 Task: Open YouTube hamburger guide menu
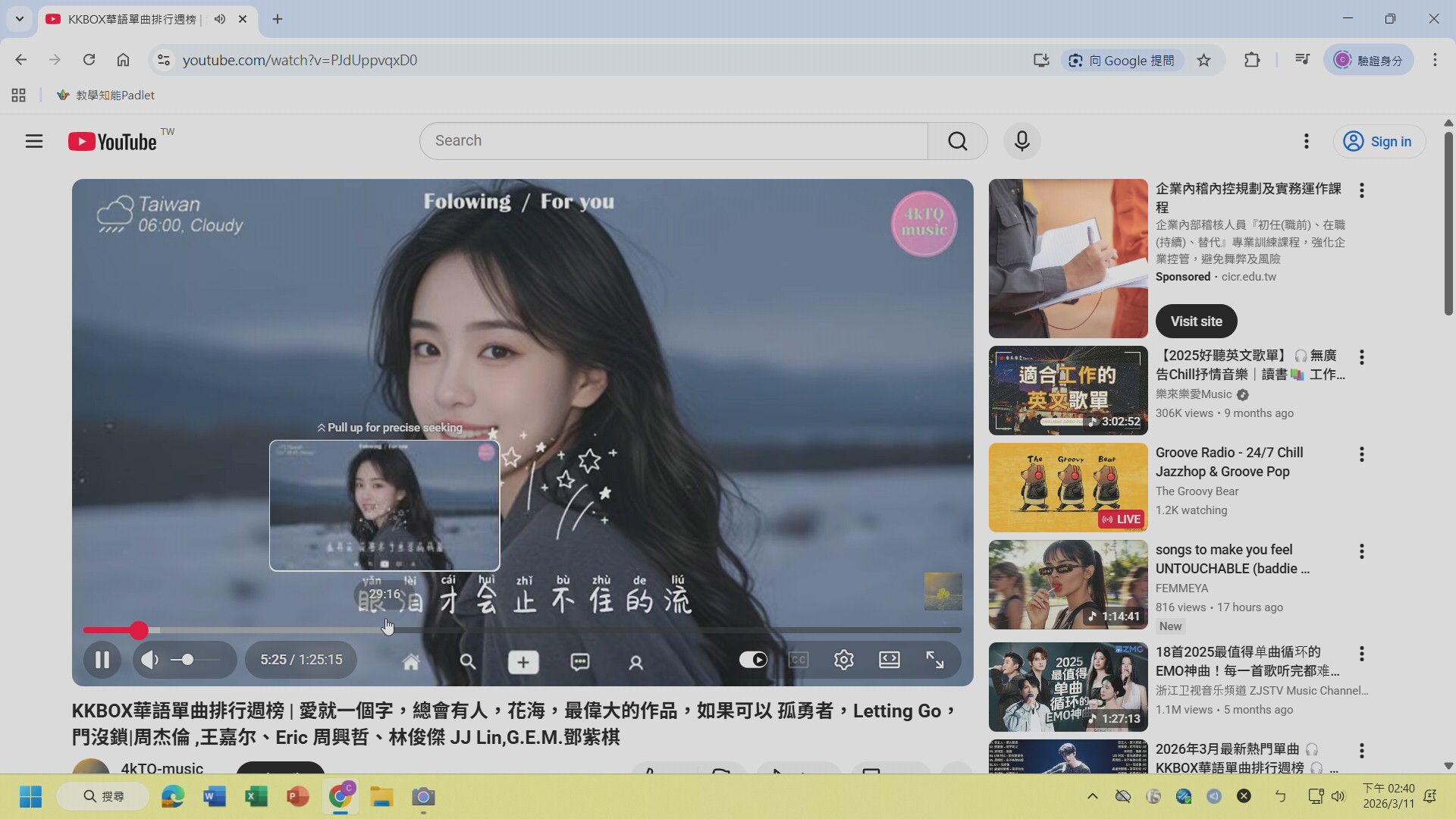pyautogui.click(x=34, y=141)
